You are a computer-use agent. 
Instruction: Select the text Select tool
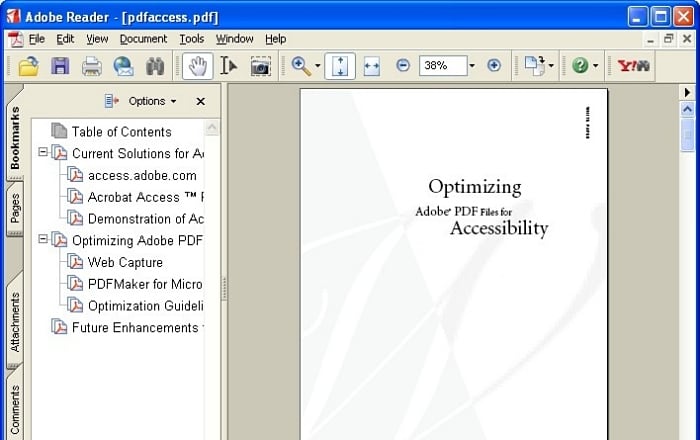[229, 66]
